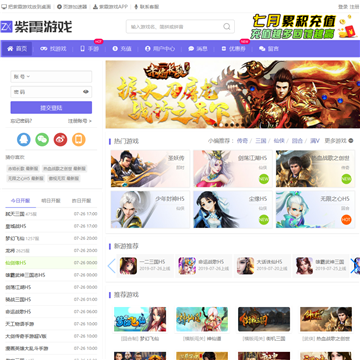The width and height of the screenshot is (360, 360).
Task: Click 紫霞游戏APP download link
Action: pos(110,7)
